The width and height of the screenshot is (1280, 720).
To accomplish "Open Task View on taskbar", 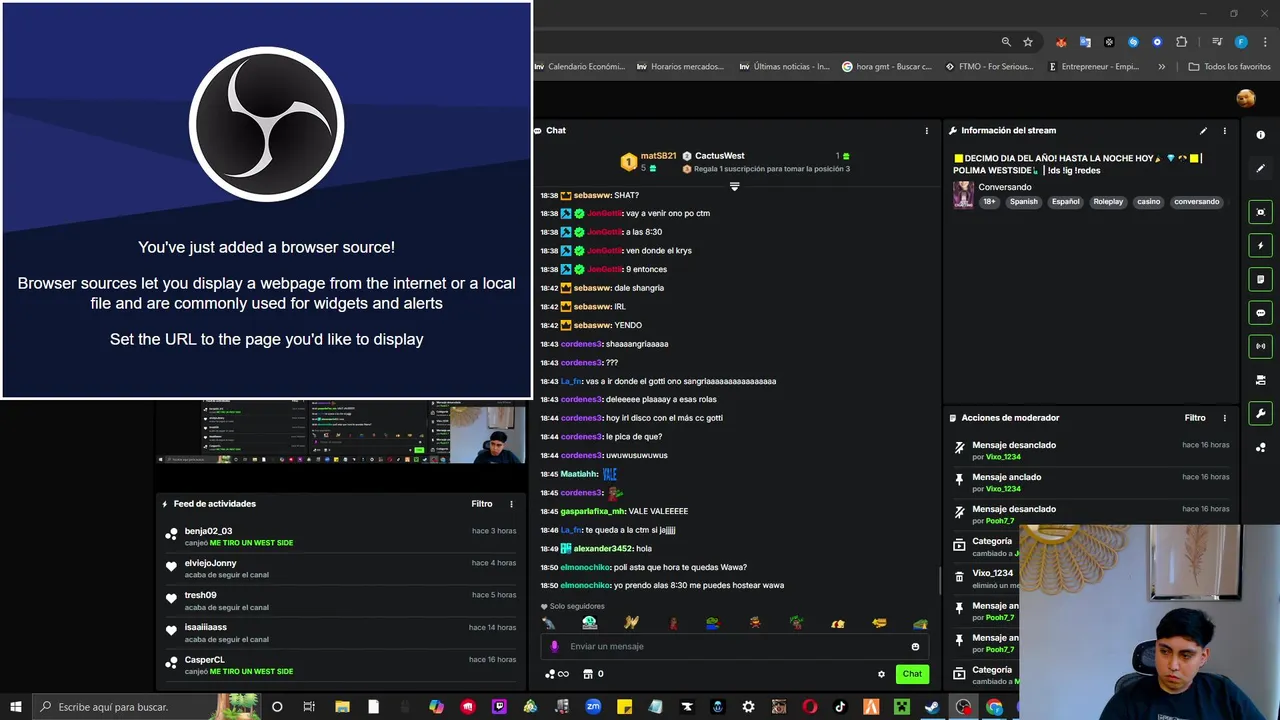I will pos(309,707).
